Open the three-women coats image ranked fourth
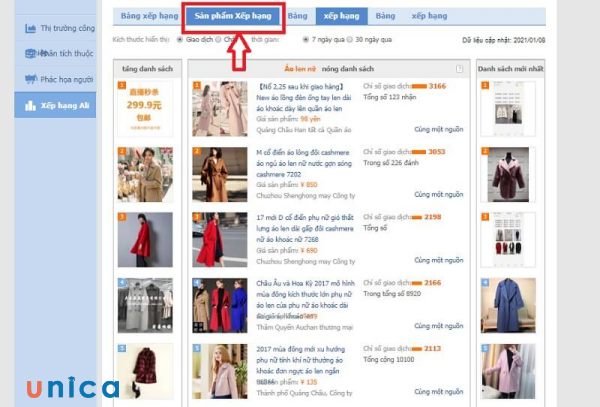Screen dimensions: 600x407 220,306
